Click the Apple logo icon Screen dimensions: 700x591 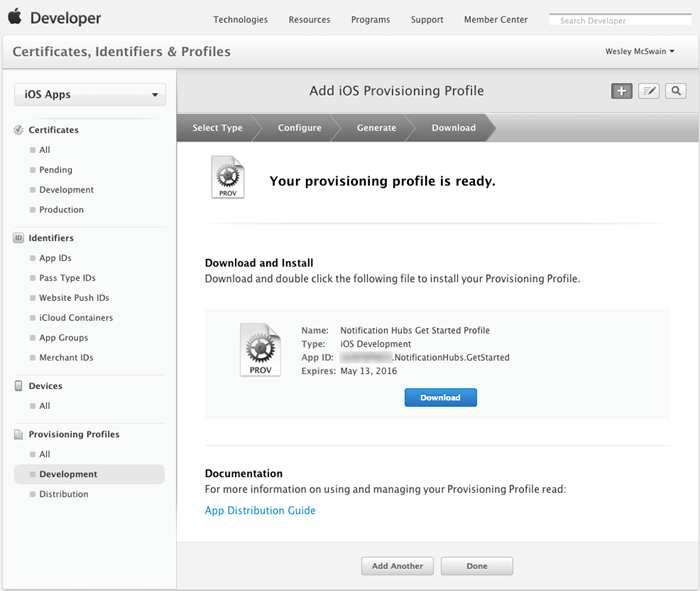pyautogui.click(x=15, y=17)
